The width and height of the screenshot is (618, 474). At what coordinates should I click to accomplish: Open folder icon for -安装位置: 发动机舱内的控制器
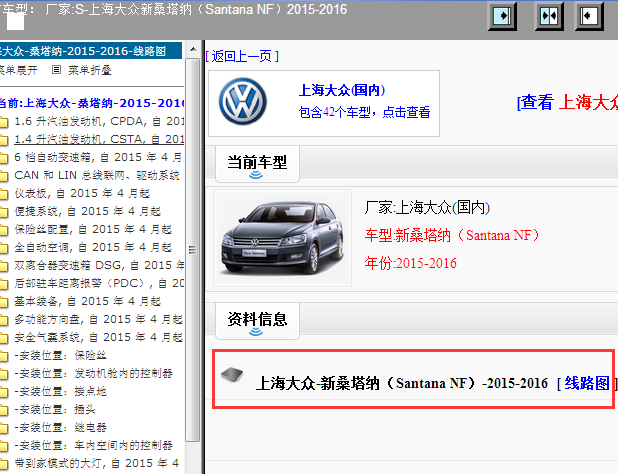click(x=3, y=374)
